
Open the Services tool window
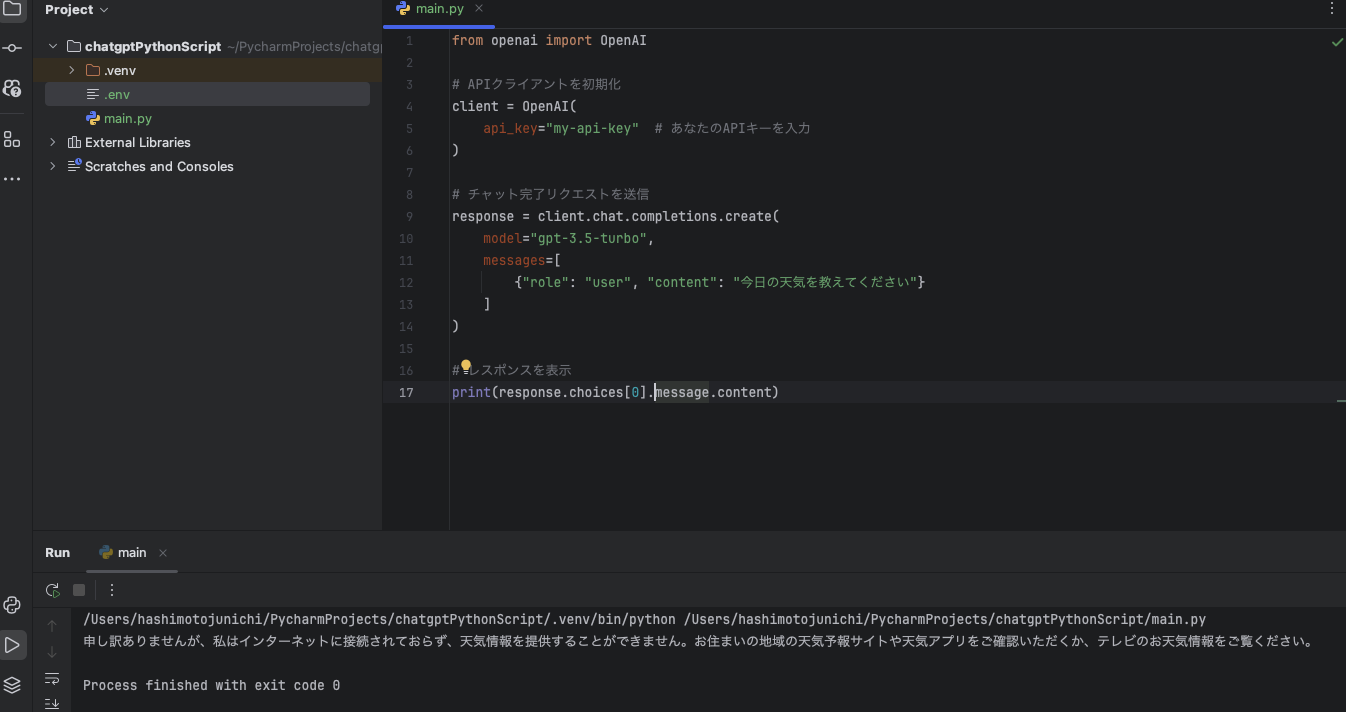pyautogui.click(x=13, y=685)
